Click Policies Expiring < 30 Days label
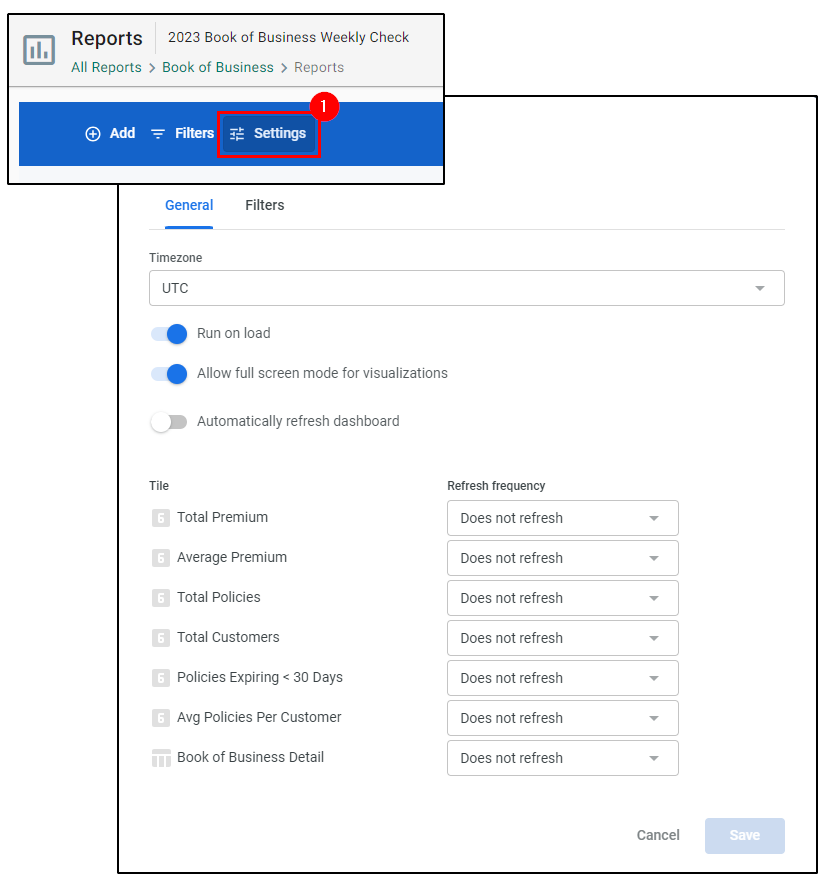 click(x=260, y=678)
